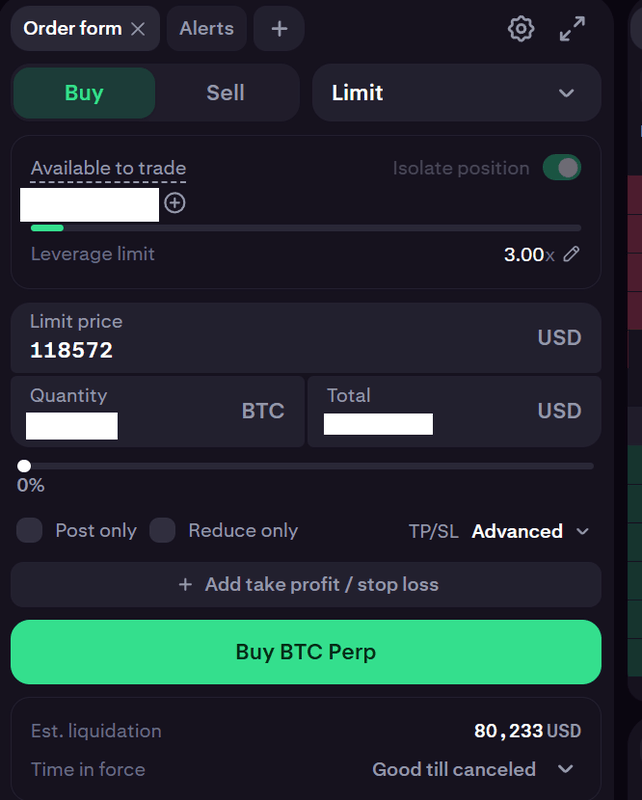Click Add take profit / stop loss
642x800 pixels.
point(306,585)
